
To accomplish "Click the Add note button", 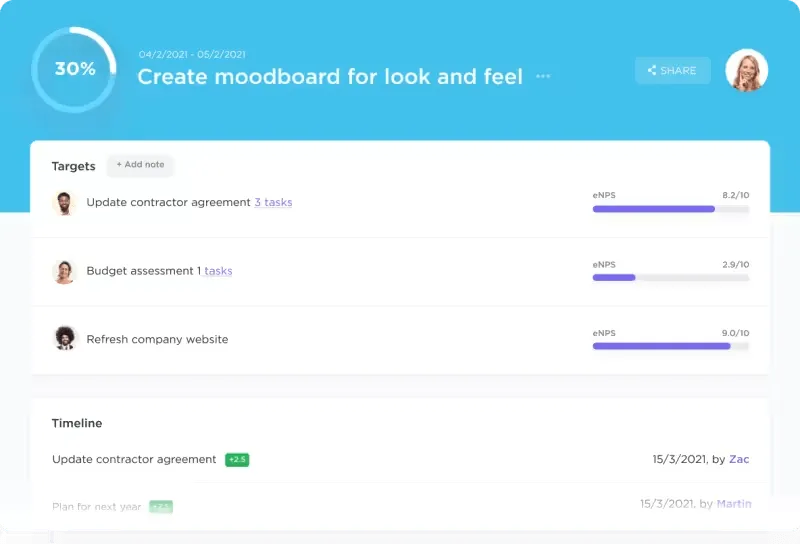I will (x=140, y=165).
